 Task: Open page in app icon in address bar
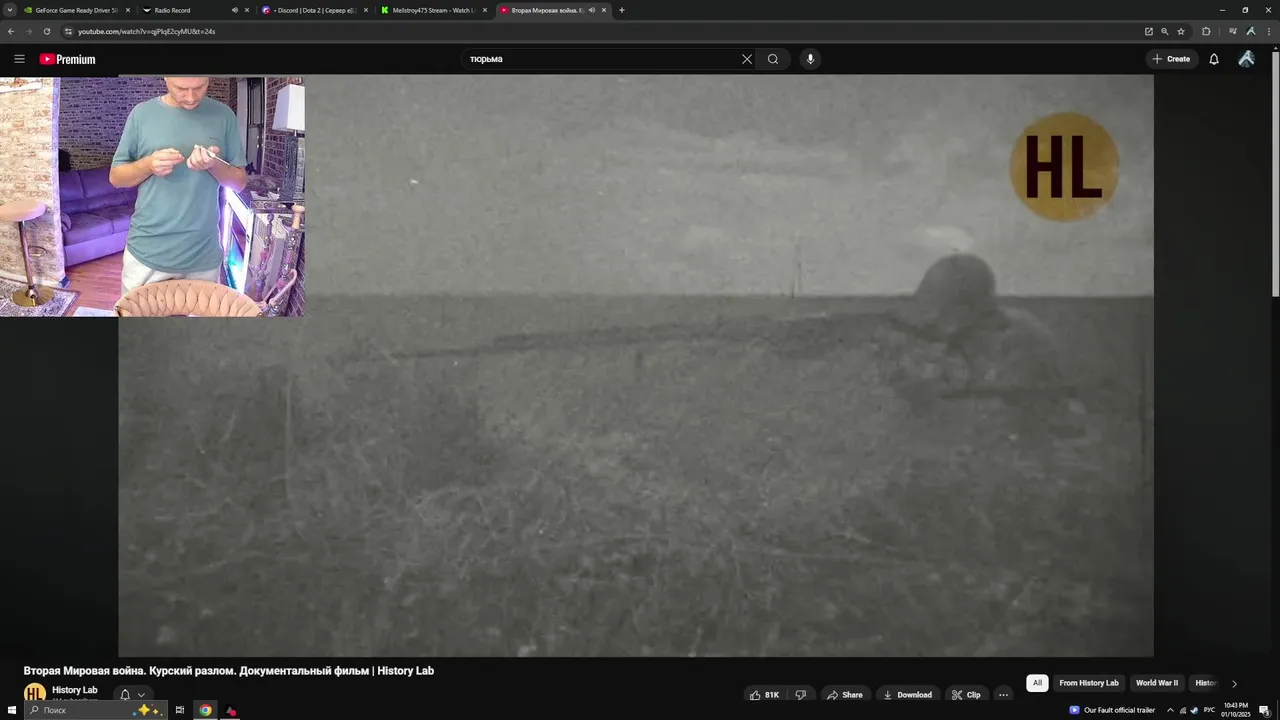pos(1149,31)
